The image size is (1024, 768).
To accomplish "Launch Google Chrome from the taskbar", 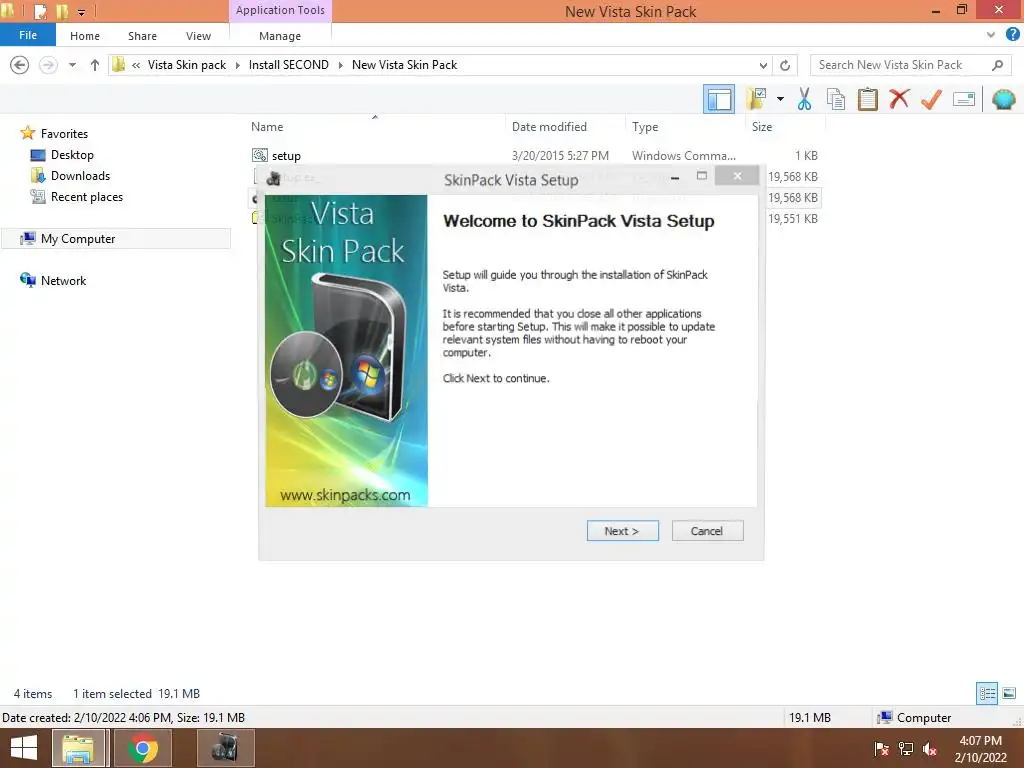I will click(143, 748).
